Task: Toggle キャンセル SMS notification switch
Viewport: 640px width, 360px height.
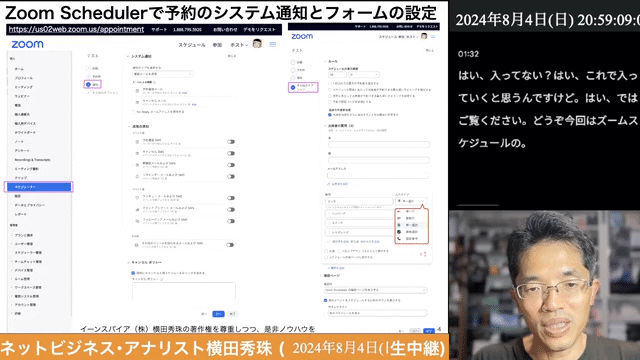Action: (x=231, y=153)
